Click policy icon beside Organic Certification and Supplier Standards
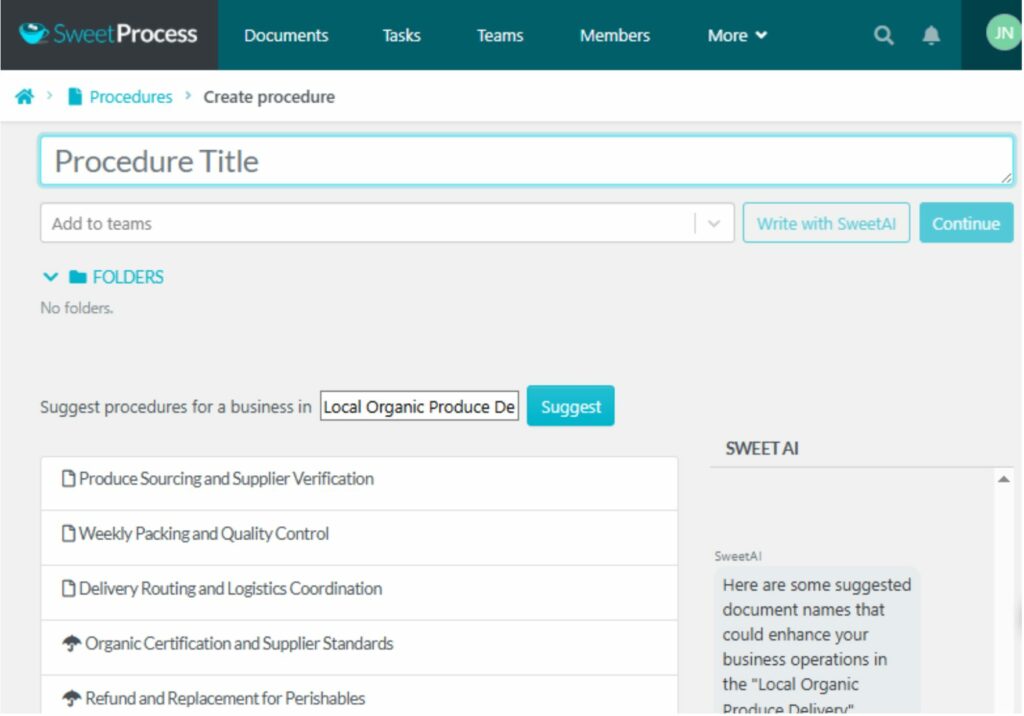This screenshot has height=716, width=1024. coord(71,643)
